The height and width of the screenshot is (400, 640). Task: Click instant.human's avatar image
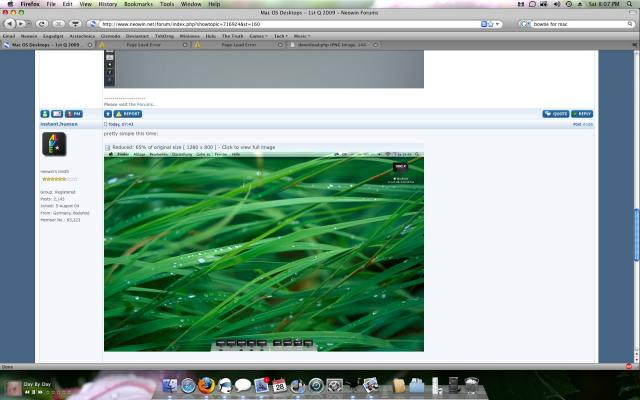pyautogui.click(x=54, y=144)
